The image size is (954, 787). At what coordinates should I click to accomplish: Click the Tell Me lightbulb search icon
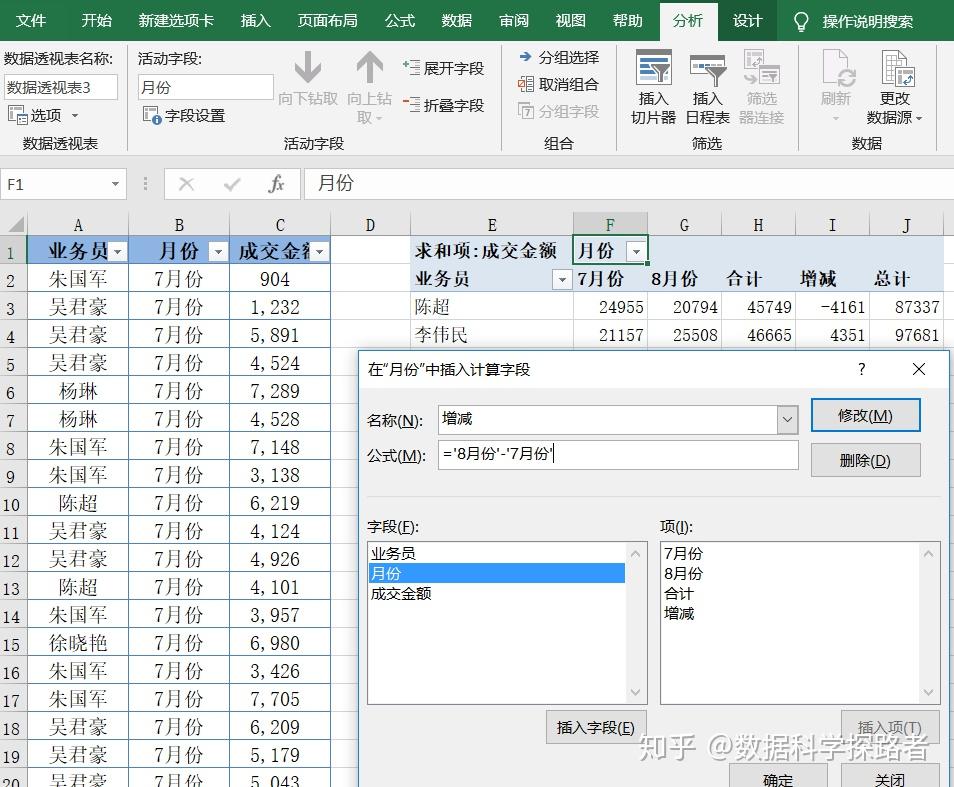pyautogui.click(x=801, y=22)
